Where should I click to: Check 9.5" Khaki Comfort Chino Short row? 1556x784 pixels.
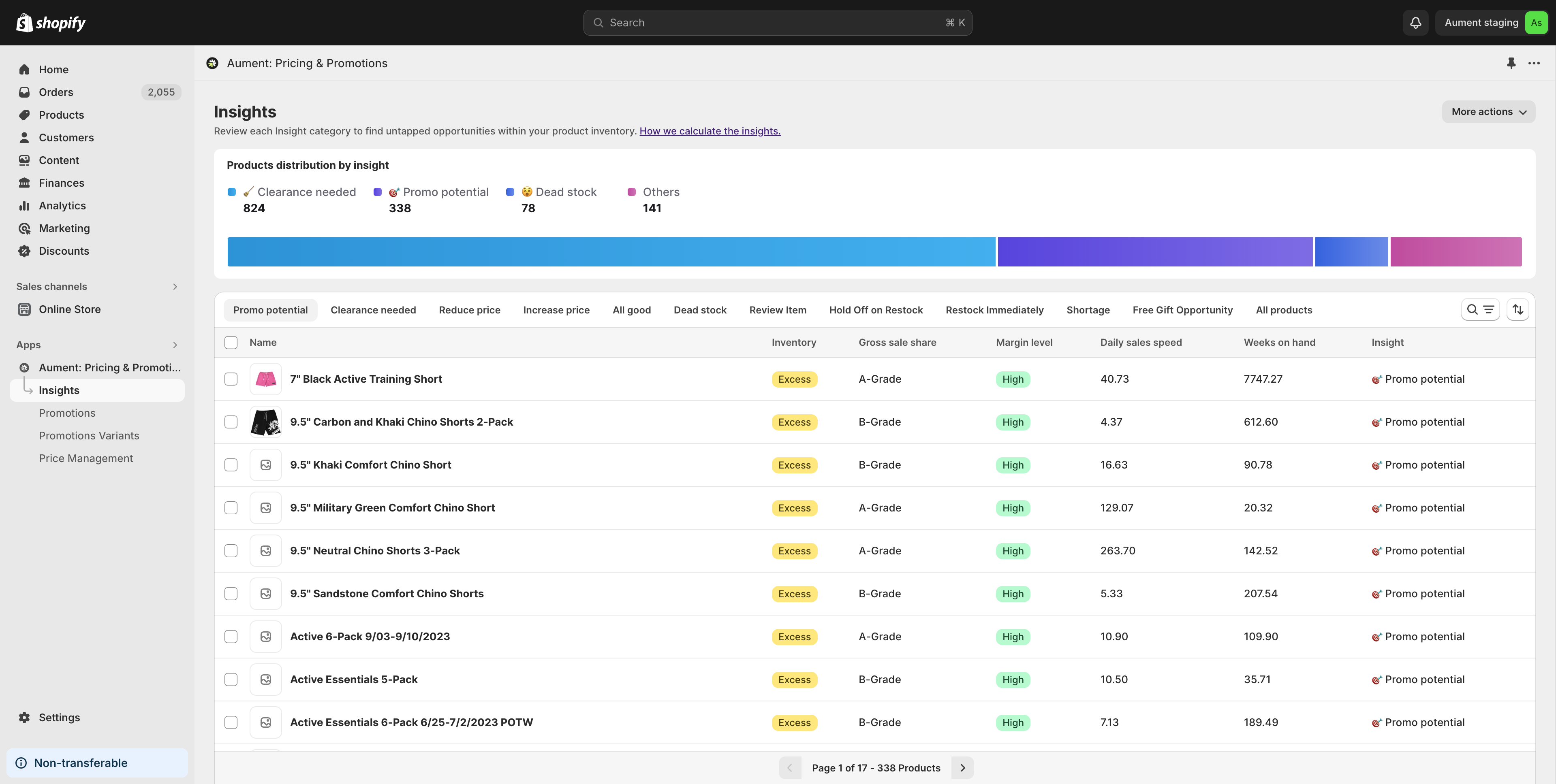[x=231, y=465]
